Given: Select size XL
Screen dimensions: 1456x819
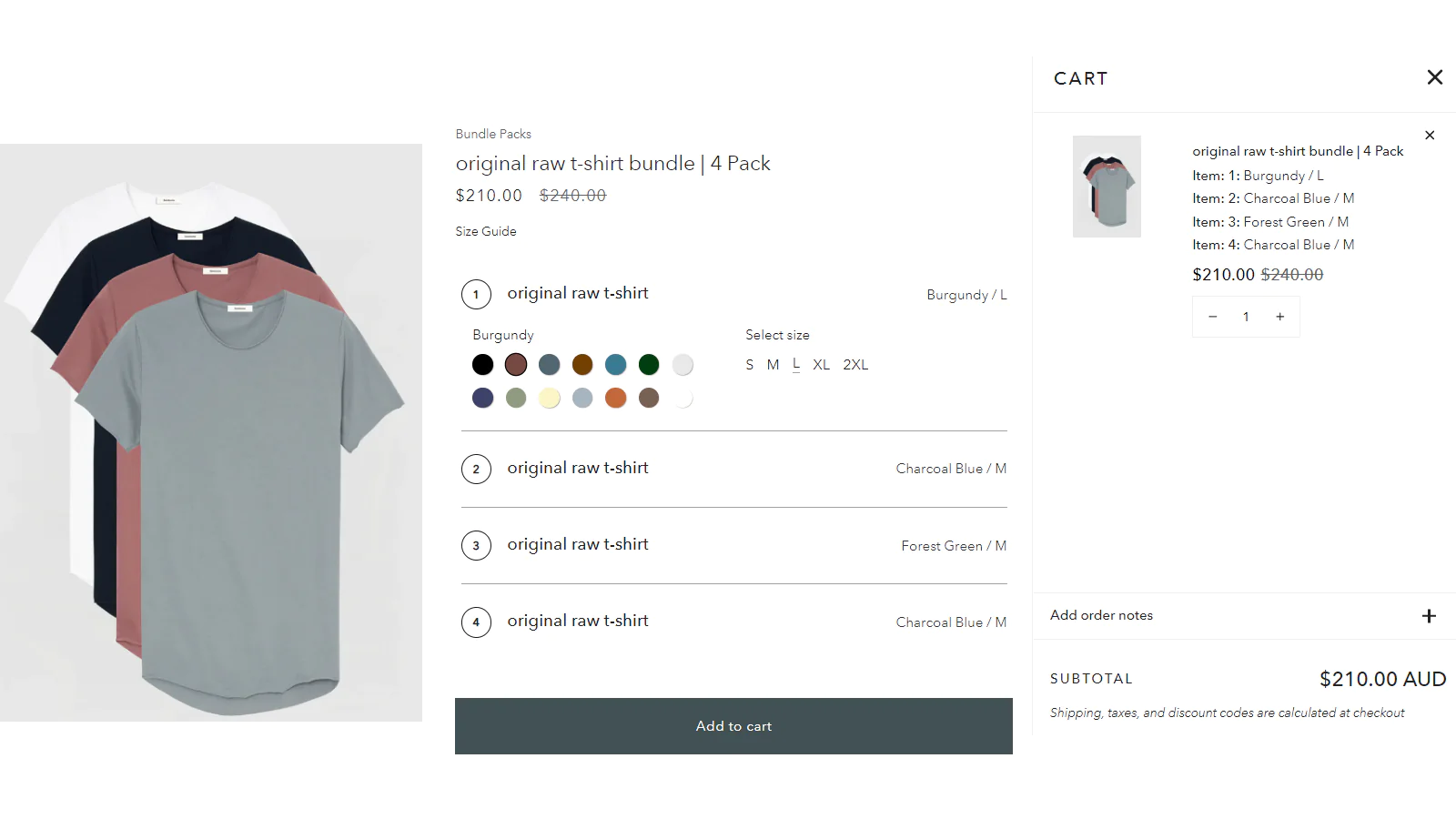Looking at the screenshot, I should [821, 365].
